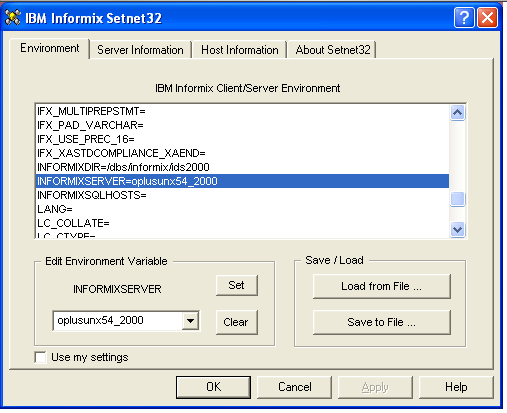Select the LC_COLLATE= variable row
Viewport: 507px width, 413px height.
pyautogui.click(x=242, y=223)
